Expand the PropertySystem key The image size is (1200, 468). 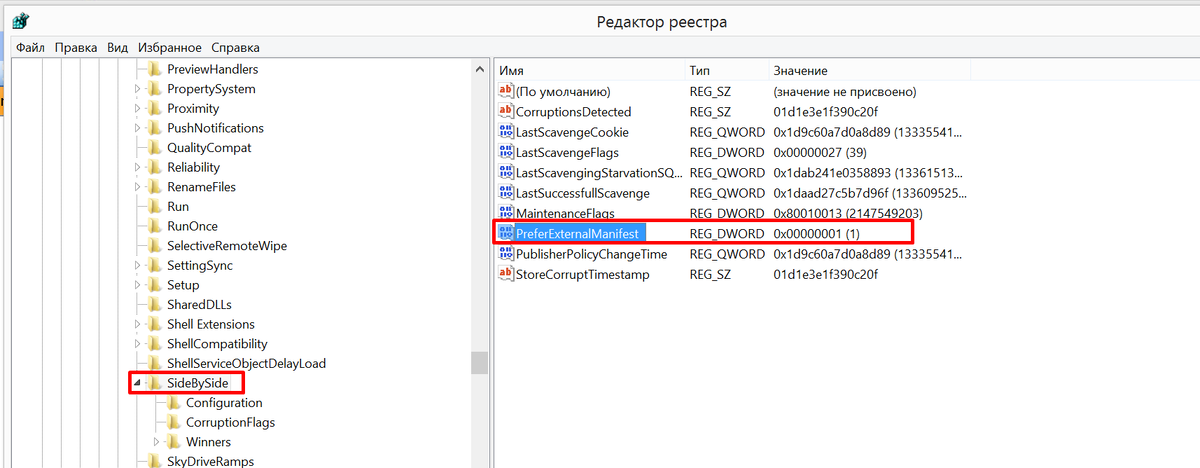138,89
